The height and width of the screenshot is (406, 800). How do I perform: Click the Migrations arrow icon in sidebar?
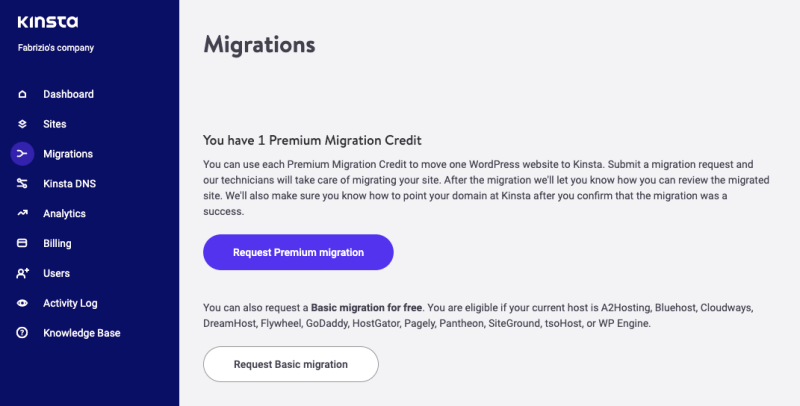pyautogui.click(x=22, y=154)
